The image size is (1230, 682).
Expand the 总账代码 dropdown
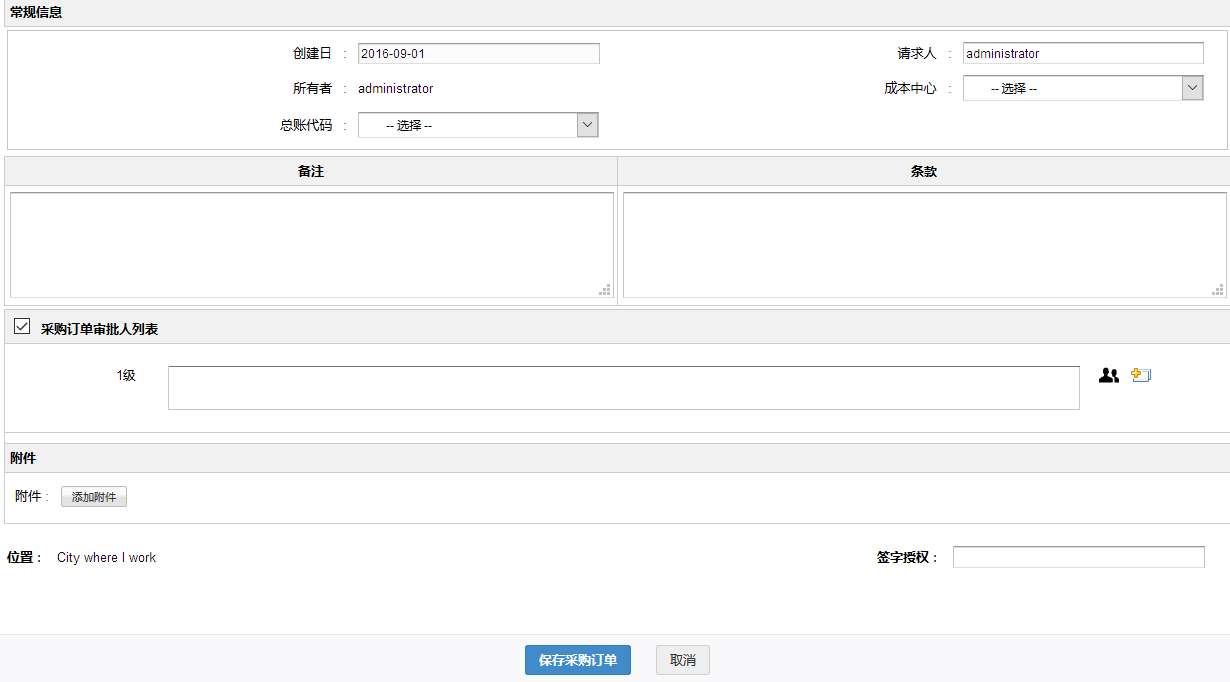pos(477,125)
